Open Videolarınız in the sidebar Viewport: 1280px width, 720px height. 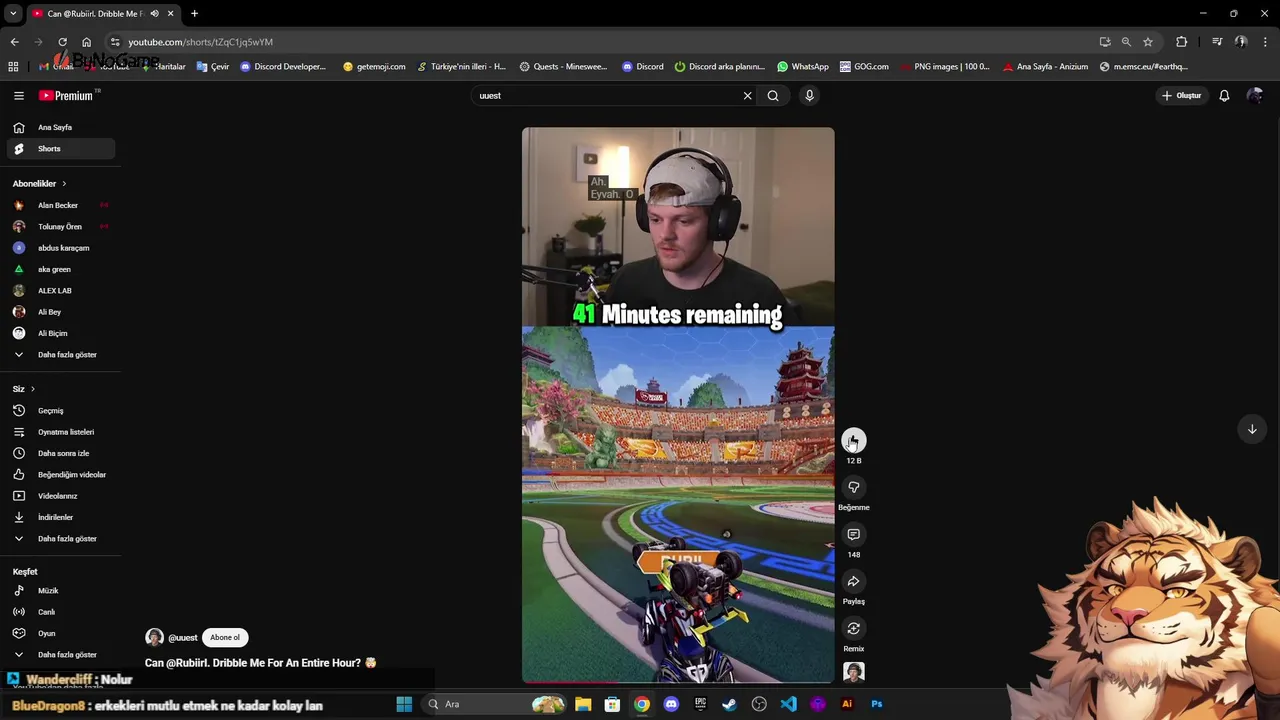point(61,496)
